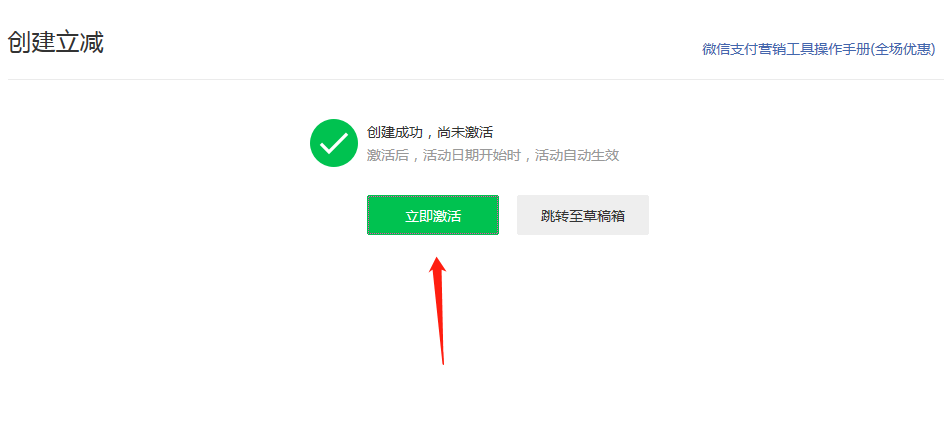Activate the promotion via 立即激活 label text
Screen dimensions: 944x447
(433, 216)
